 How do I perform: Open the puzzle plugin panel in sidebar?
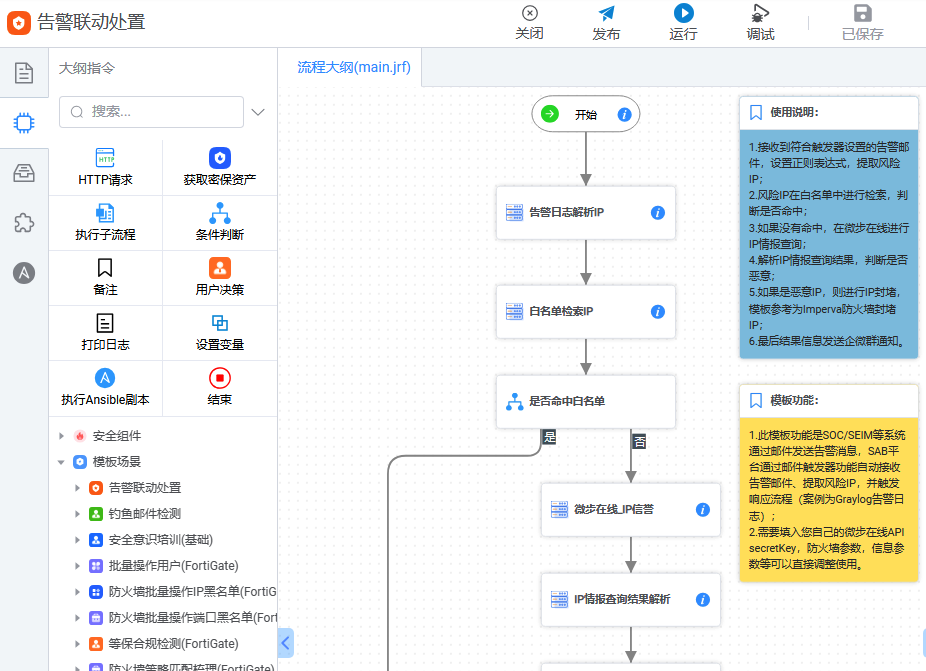tap(23, 223)
